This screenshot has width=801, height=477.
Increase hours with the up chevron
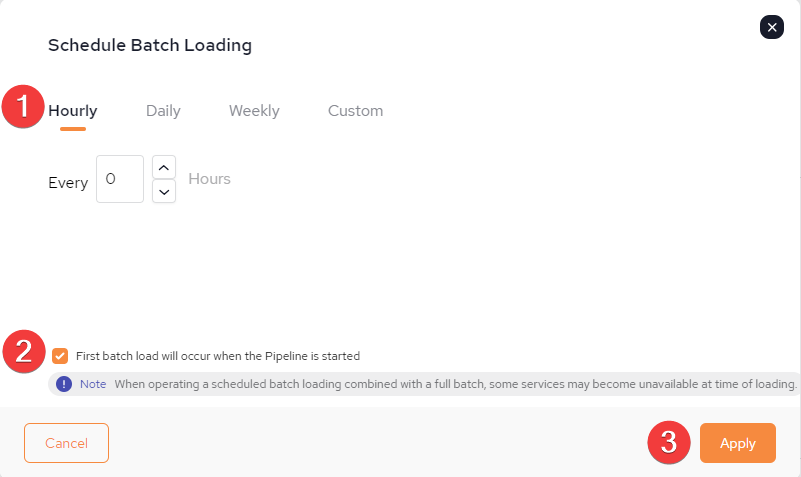point(164,167)
